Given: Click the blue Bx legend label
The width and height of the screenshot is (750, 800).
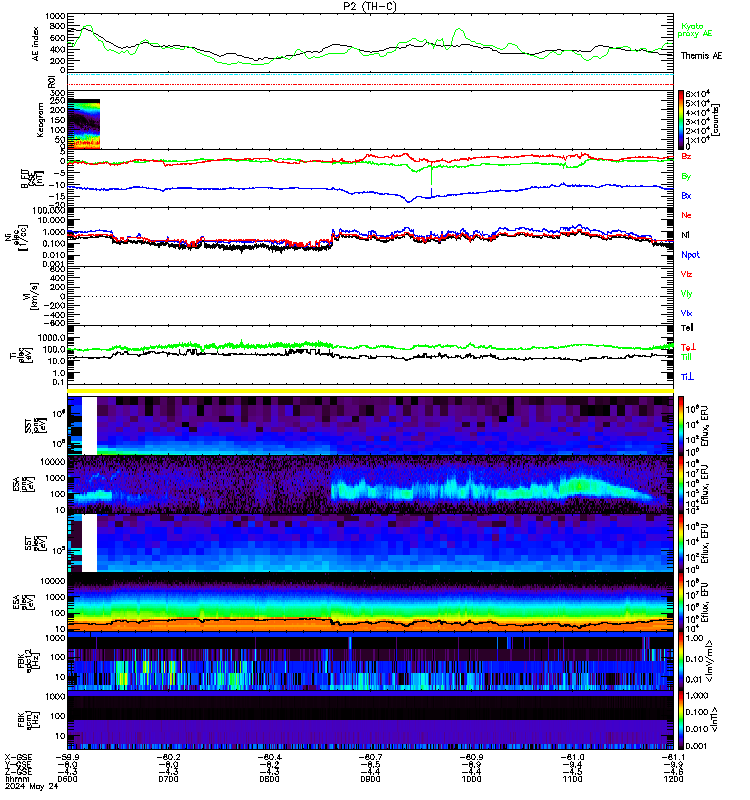Looking at the screenshot, I should [x=686, y=195].
